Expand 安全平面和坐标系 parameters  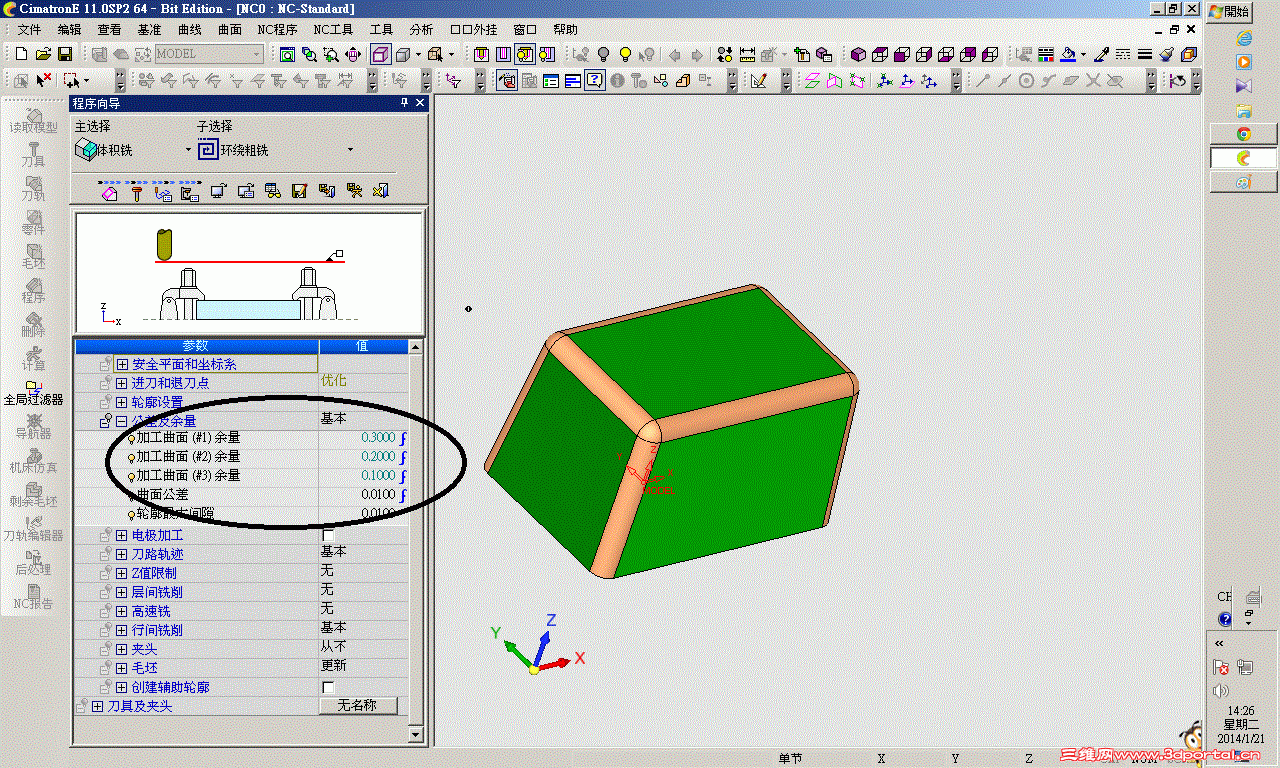click(x=122, y=365)
